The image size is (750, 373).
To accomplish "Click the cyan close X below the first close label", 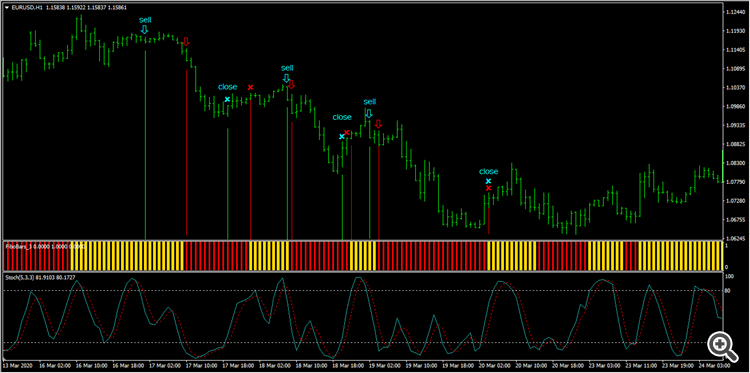I will [228, 99].
